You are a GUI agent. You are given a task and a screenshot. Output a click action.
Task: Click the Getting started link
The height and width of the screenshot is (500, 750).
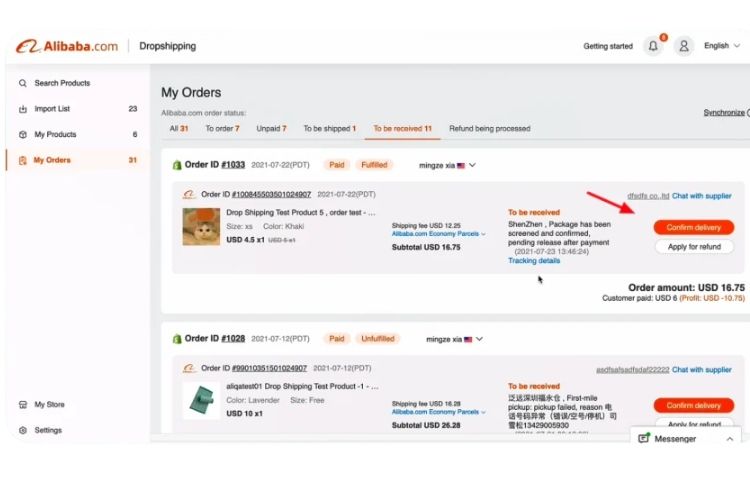coord(608,46)
